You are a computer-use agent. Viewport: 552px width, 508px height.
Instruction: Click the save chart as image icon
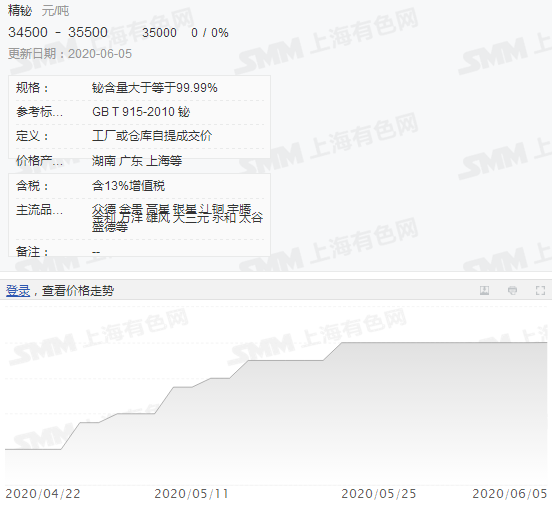[484, 290]
